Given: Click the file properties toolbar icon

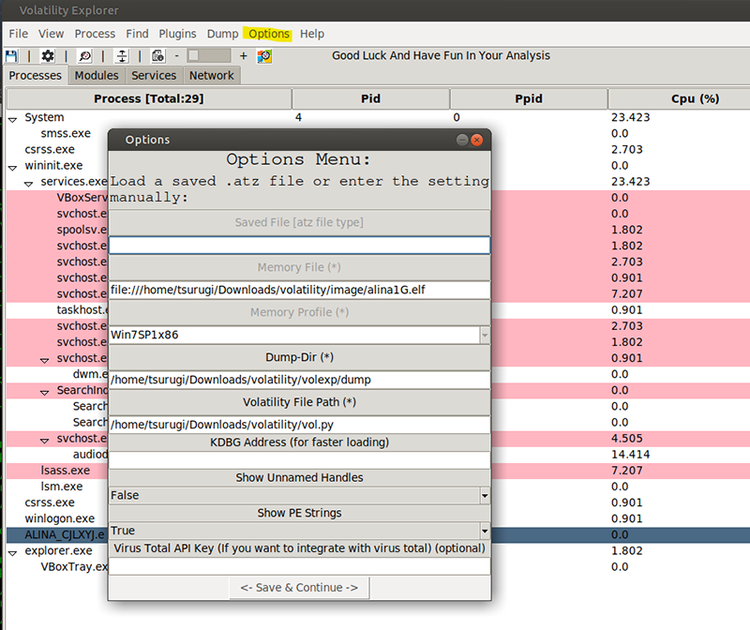Looking at the screenshot, I should (158, 56).
